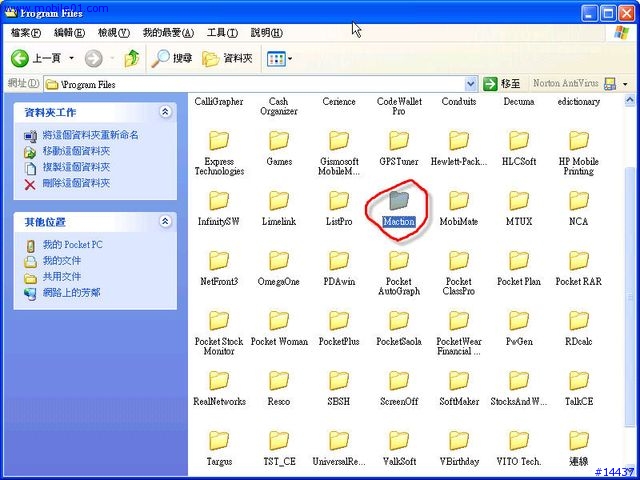
Task: Select the Games folder icon
Action: 279,140
